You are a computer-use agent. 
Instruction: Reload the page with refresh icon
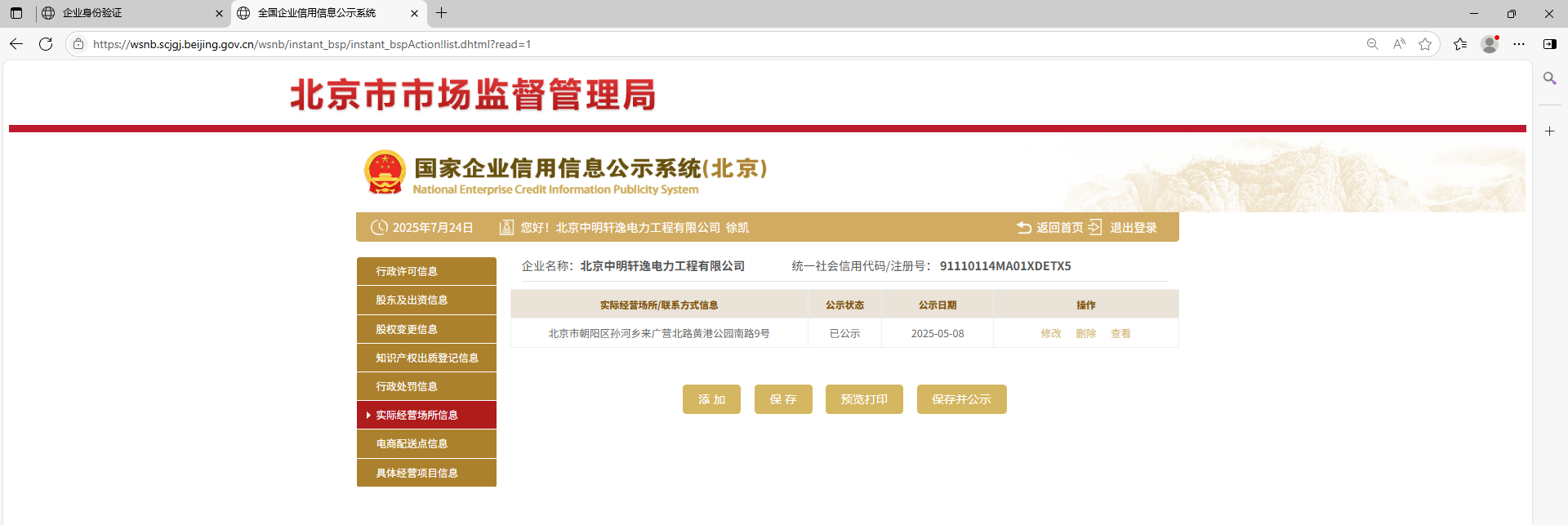click(x=46, y=44)
